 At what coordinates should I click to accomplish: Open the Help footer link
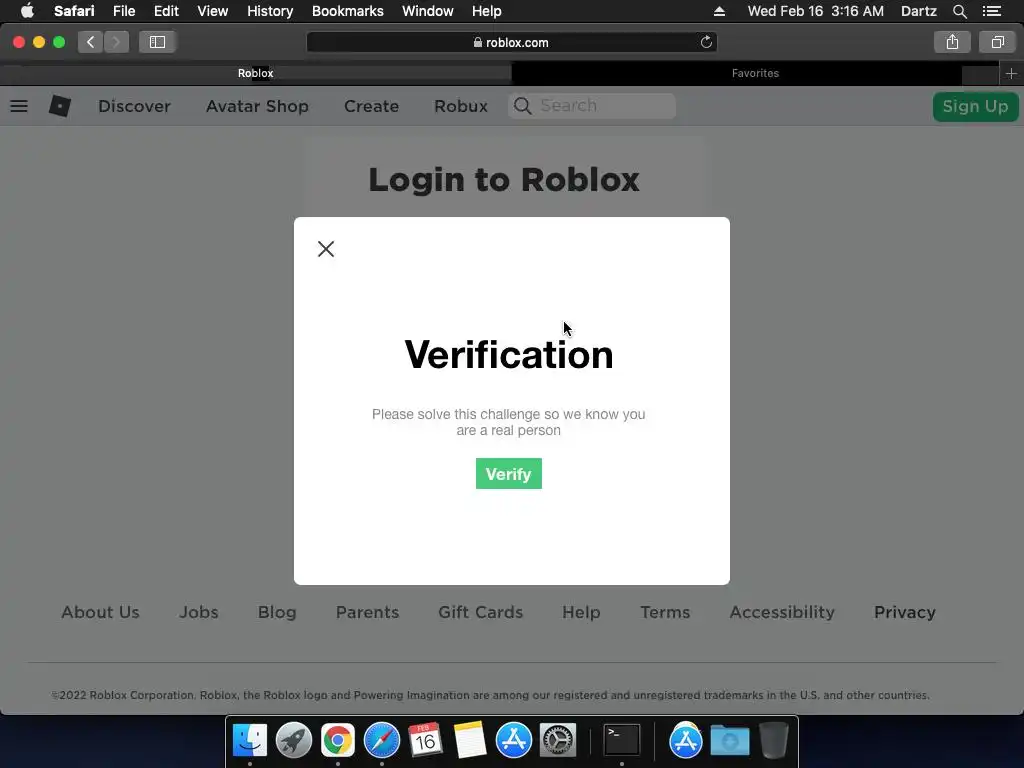[x=581, y=612]
